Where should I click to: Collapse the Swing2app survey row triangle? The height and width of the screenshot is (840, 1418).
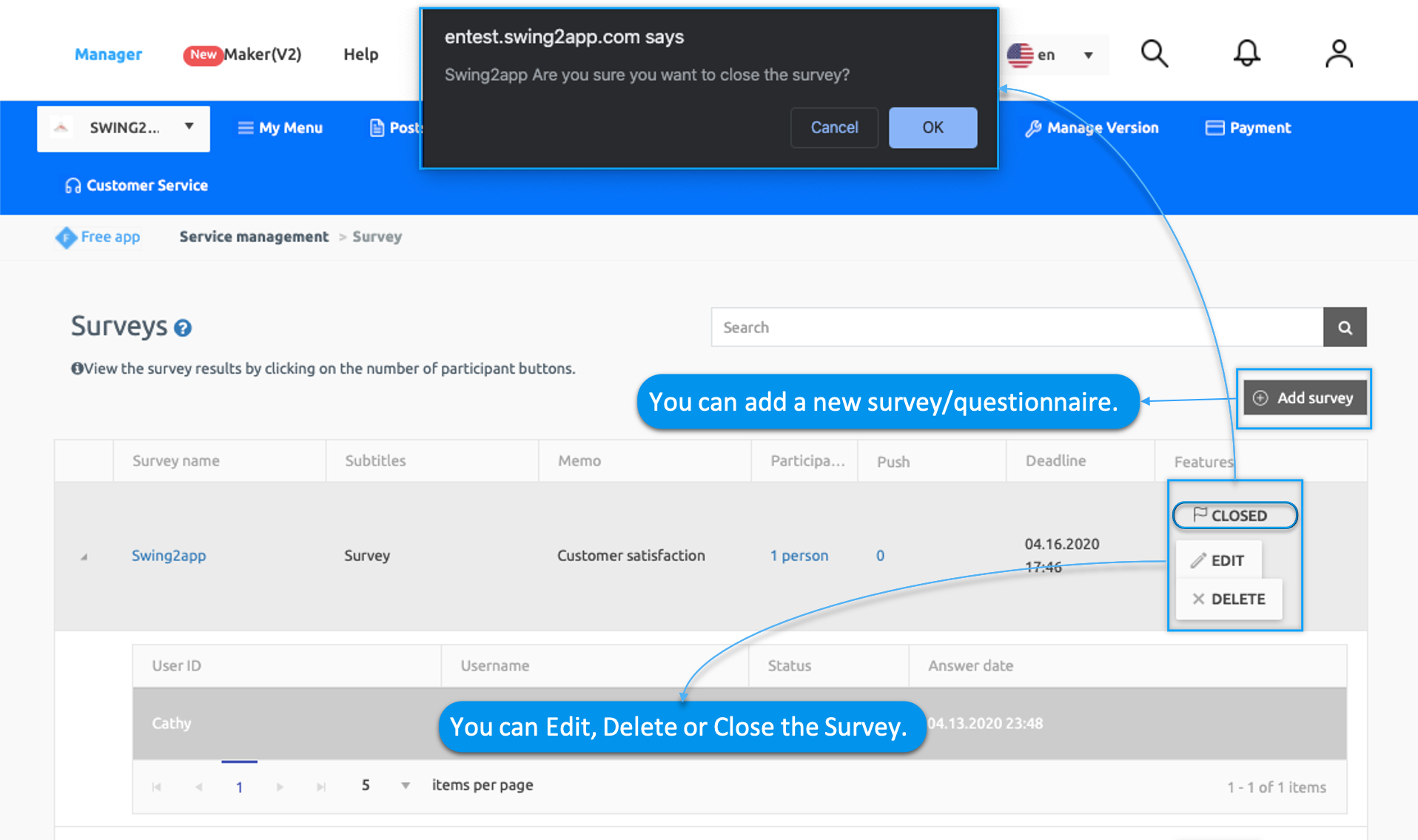[84, 557]
